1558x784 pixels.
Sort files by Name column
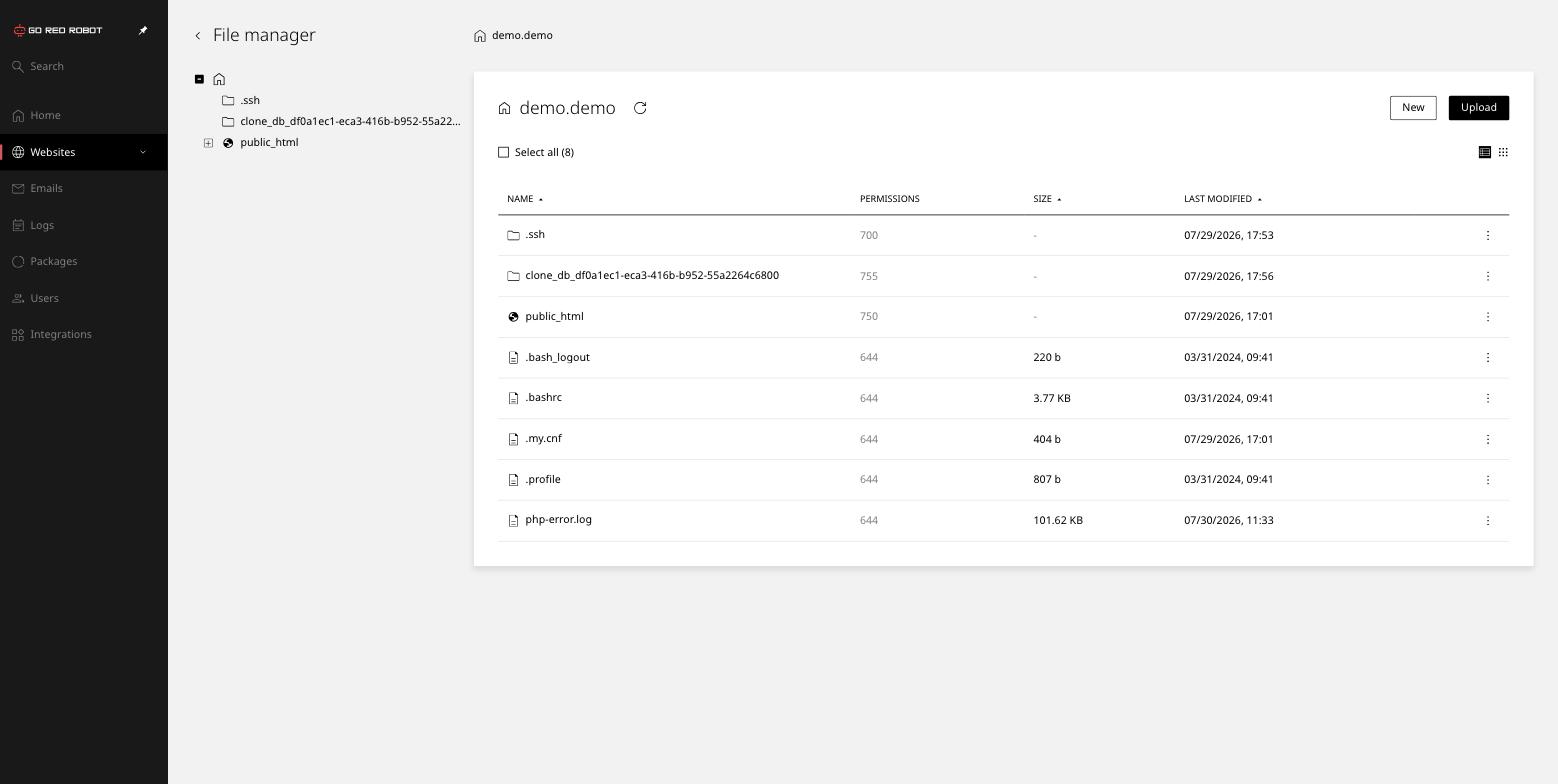(x=525, y=199)
